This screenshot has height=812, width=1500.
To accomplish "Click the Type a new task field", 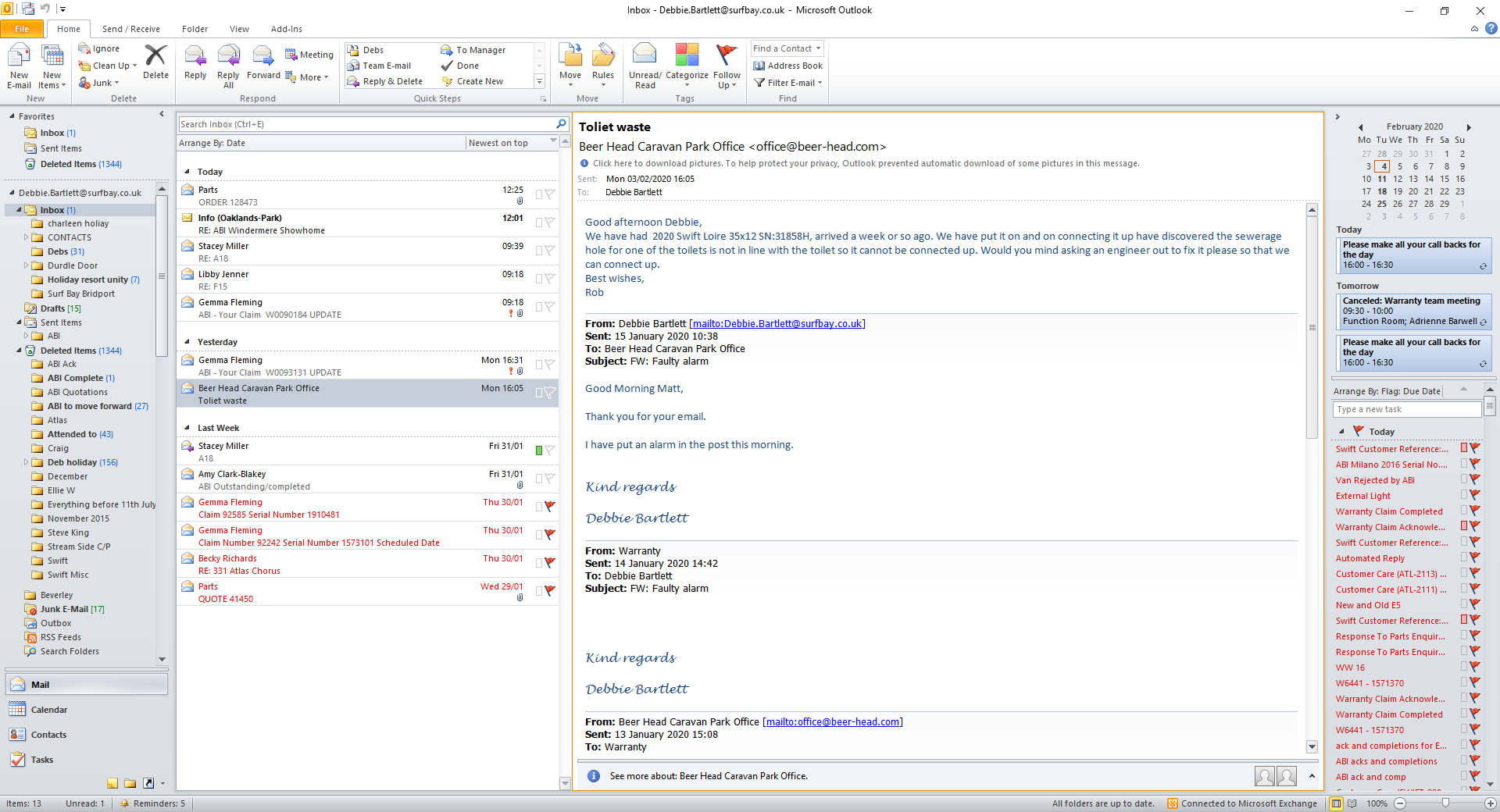I will (1407, 409).
